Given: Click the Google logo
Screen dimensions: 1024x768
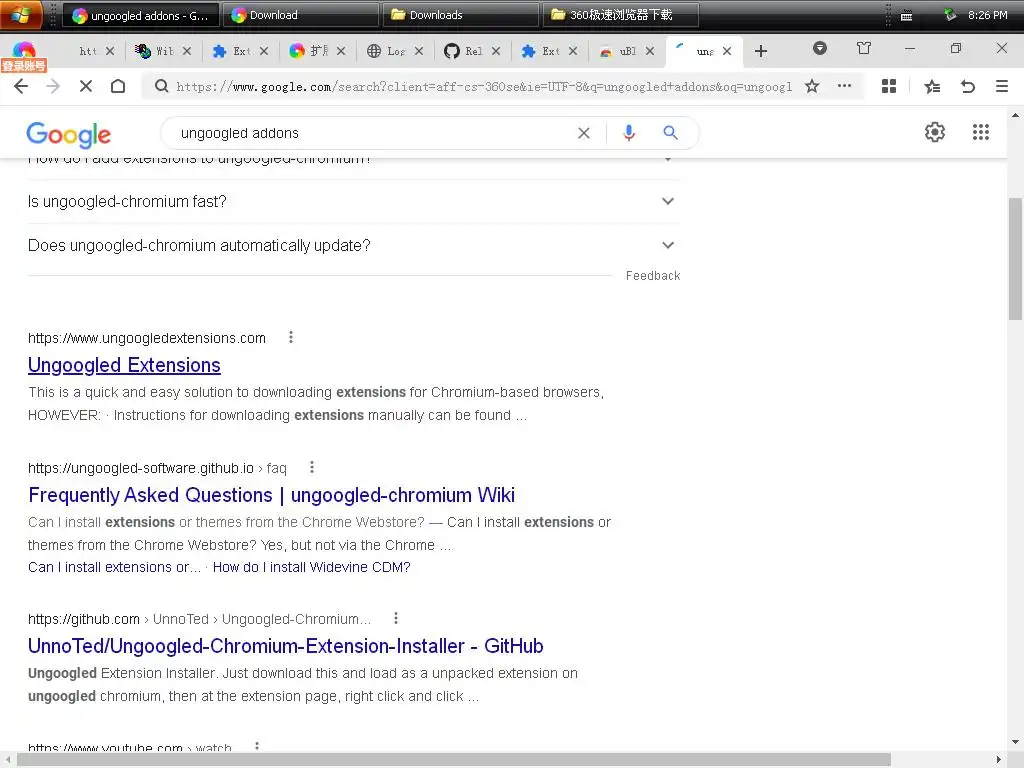Looking at the screenshot, I should [x=69, y=135].
